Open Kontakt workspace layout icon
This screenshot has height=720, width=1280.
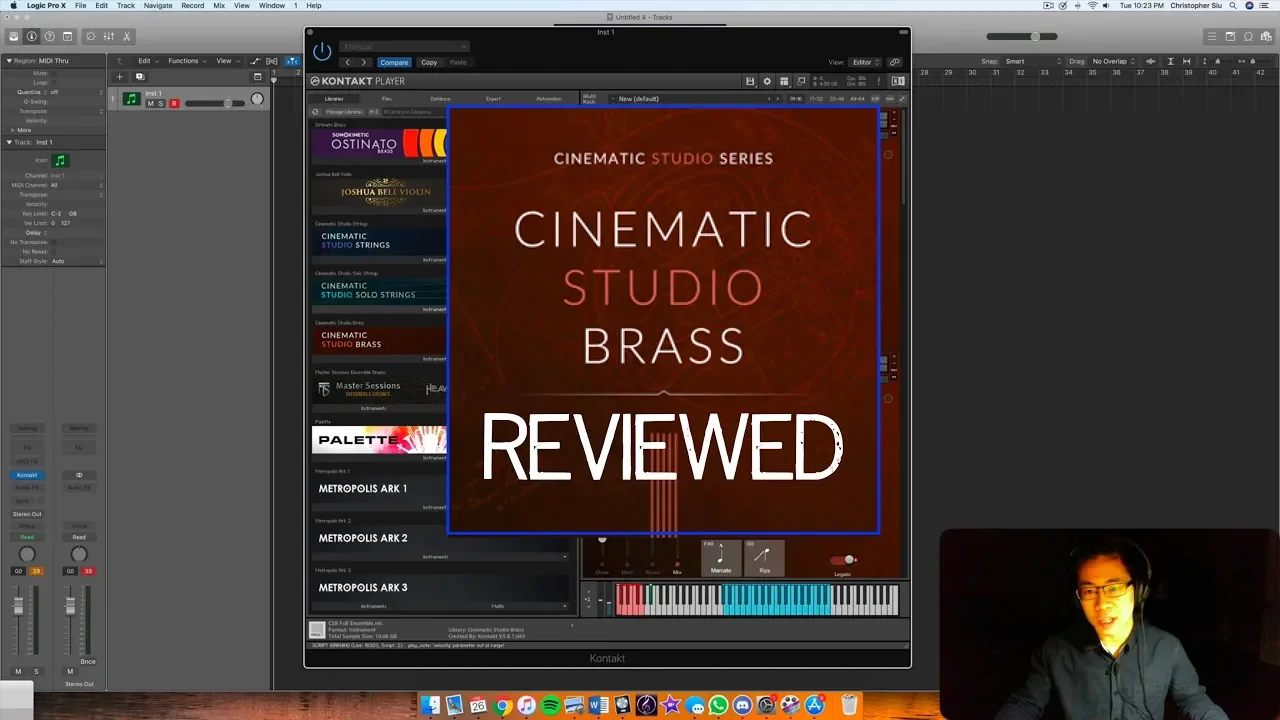tap(784, 81)
